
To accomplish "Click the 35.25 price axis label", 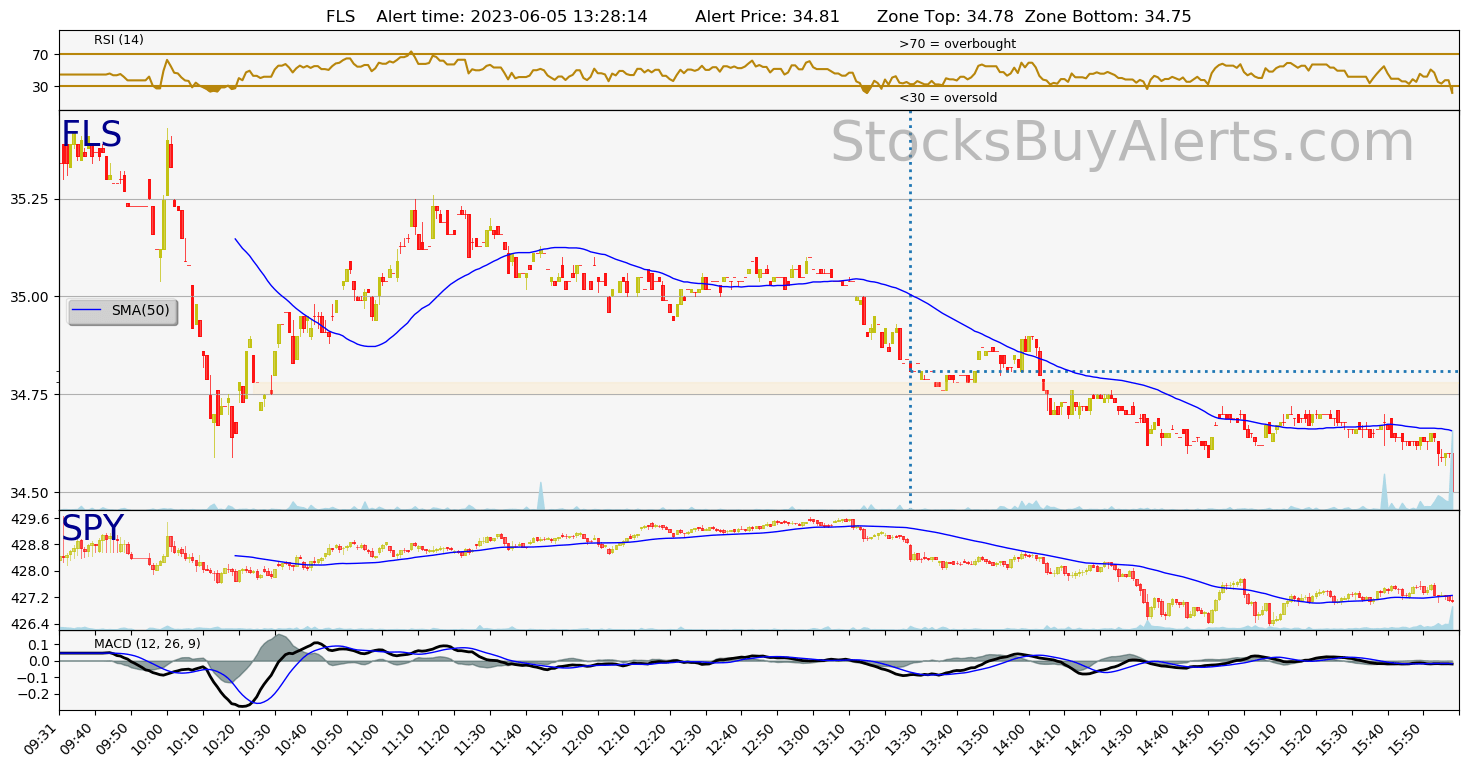I will [30, 199].
